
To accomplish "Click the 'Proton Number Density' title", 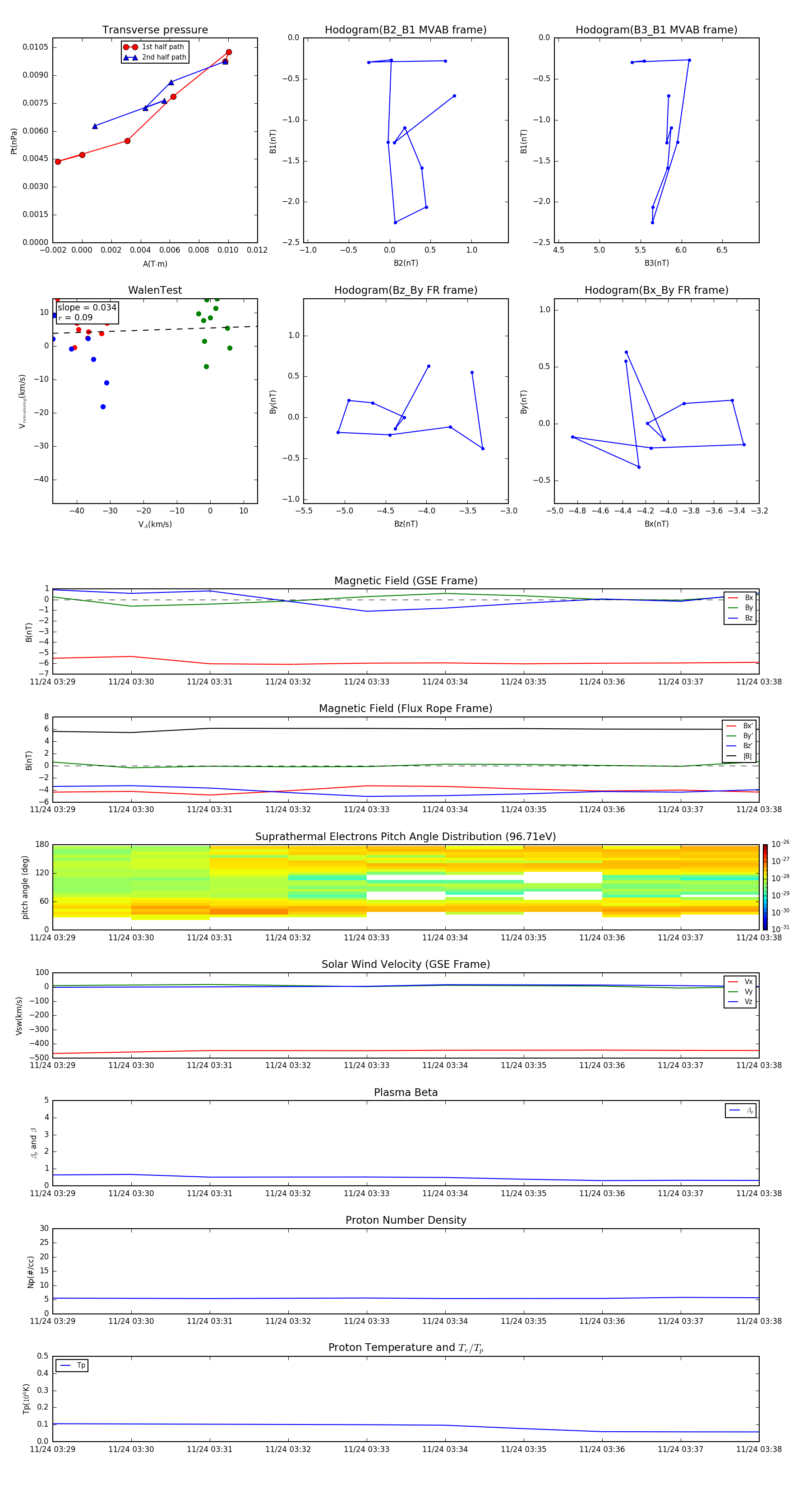I will pos(406,1220).
